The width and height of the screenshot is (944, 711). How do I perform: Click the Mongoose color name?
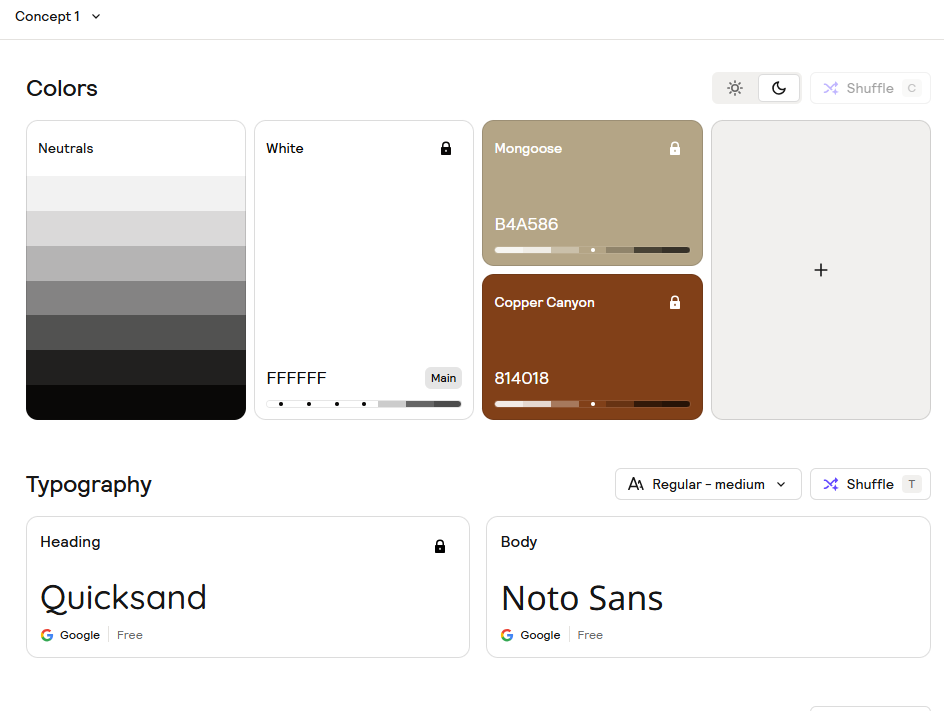click(528, 149)
